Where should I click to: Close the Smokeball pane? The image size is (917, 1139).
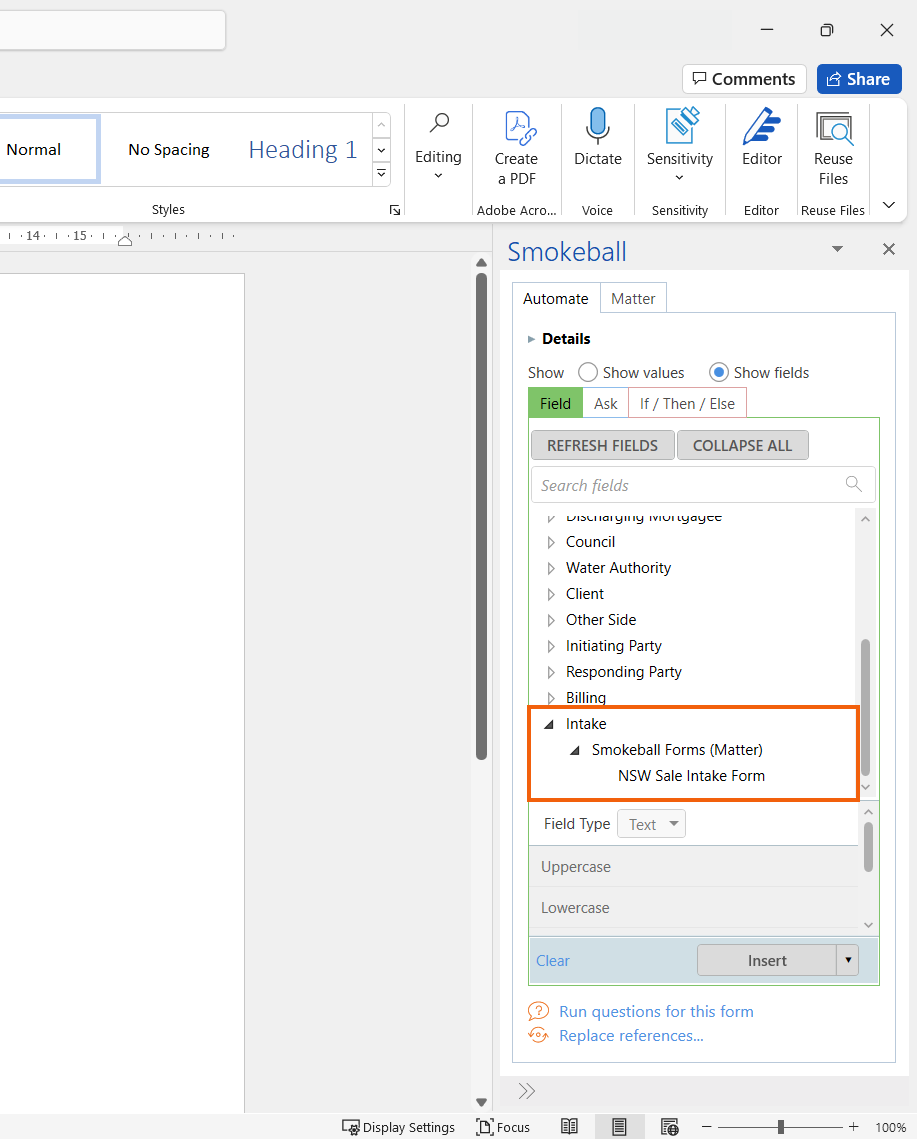click(x=888, y=249)
